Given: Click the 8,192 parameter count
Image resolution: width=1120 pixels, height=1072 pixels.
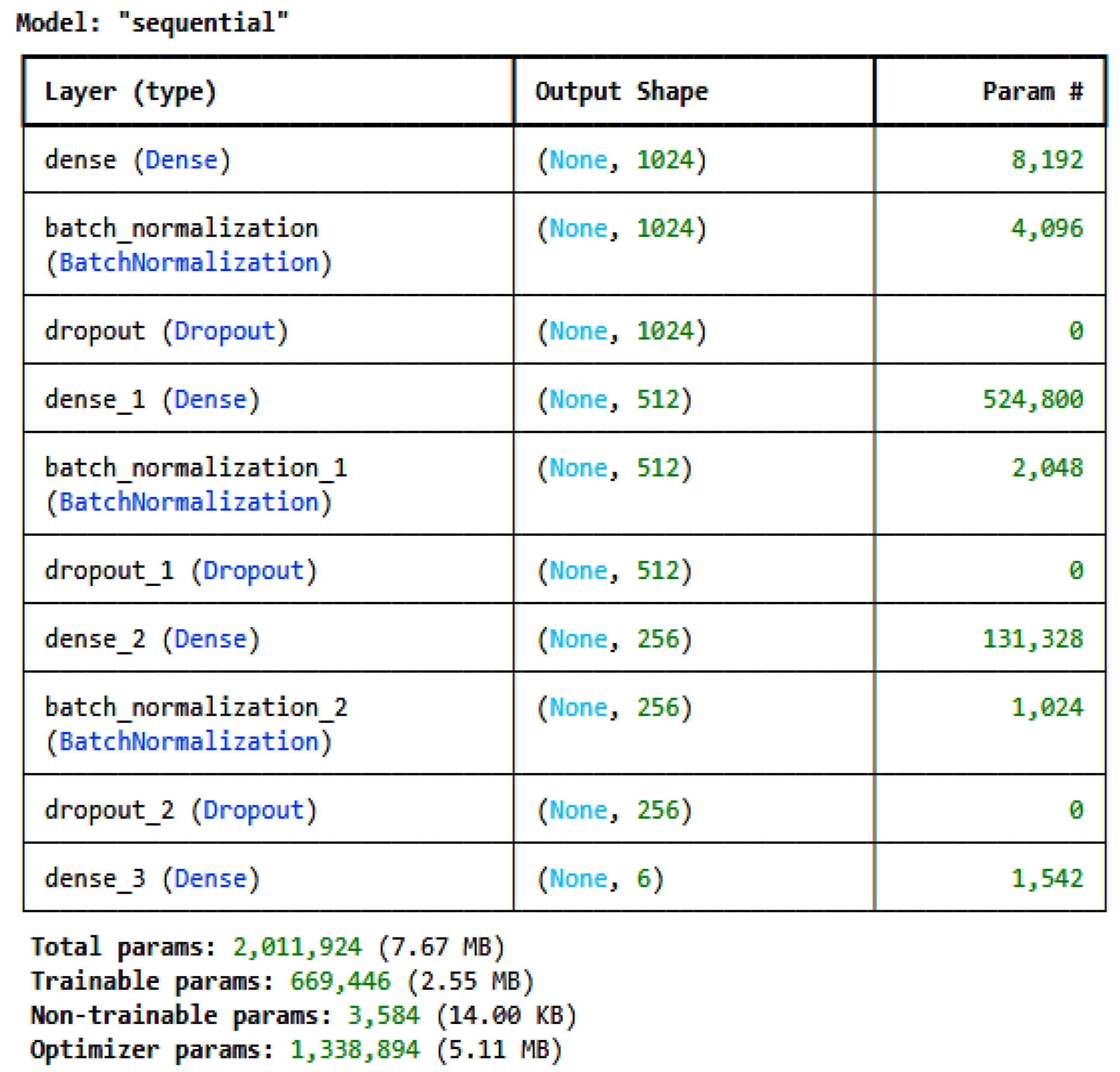Looking at the screenshot, I should 1047,160.
